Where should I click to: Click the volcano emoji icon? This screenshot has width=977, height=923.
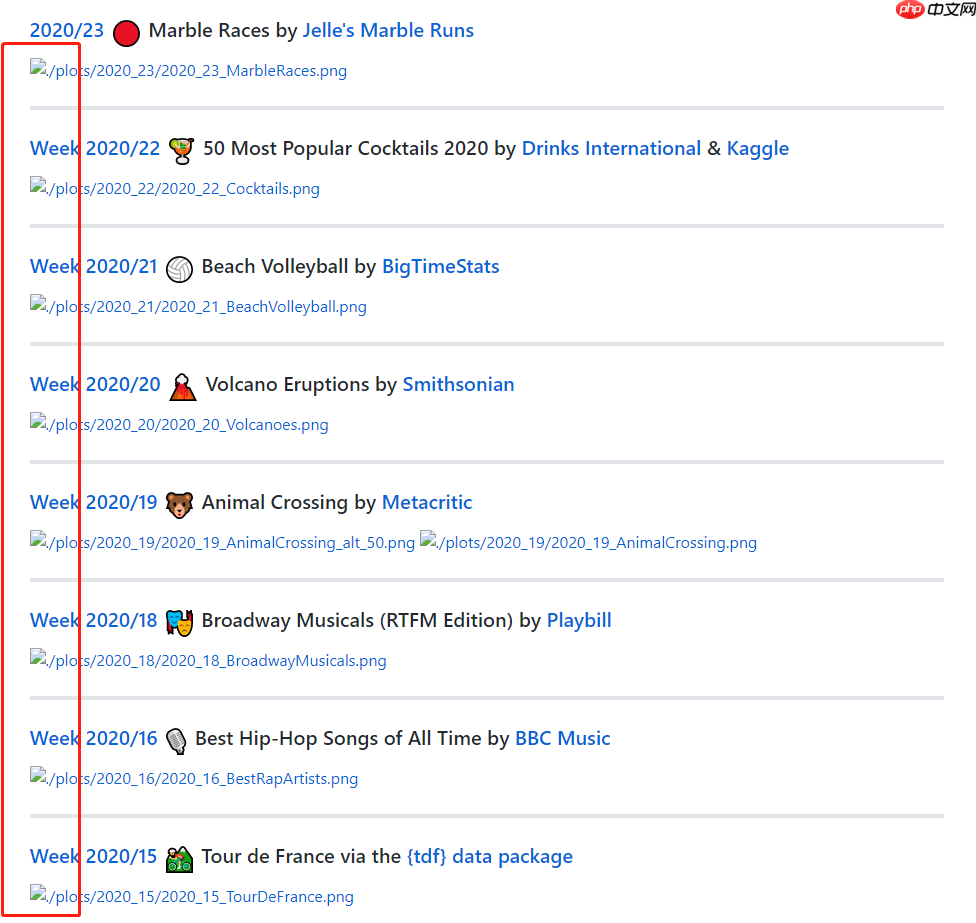182,386
